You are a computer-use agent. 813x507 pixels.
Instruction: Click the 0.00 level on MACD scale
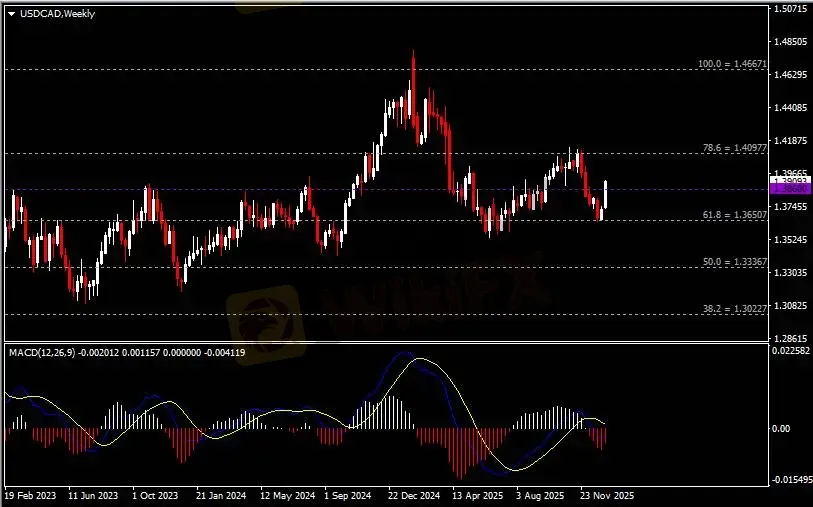tap(781, 429)
